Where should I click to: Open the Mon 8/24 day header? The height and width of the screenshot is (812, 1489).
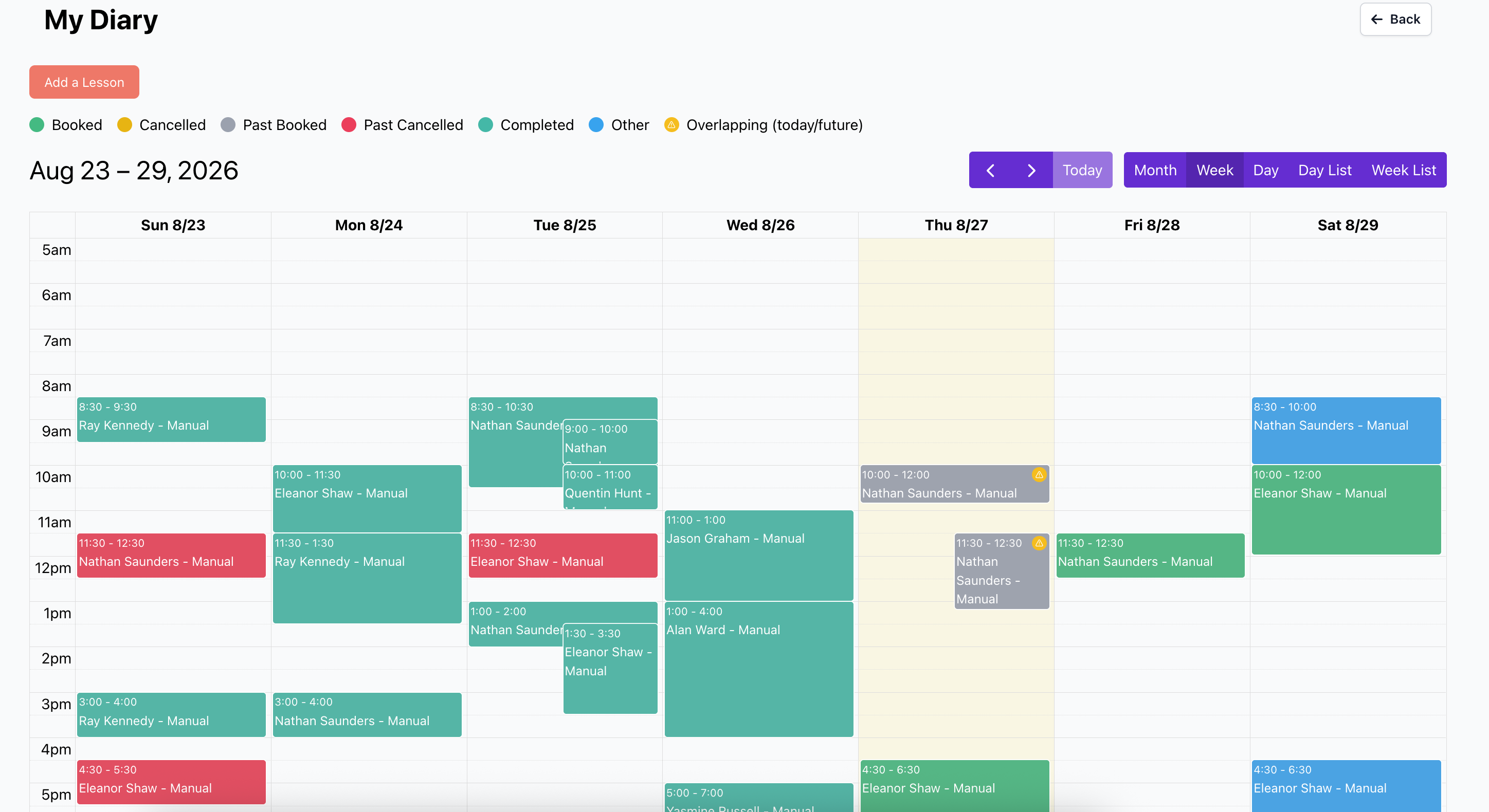(369, 225)
